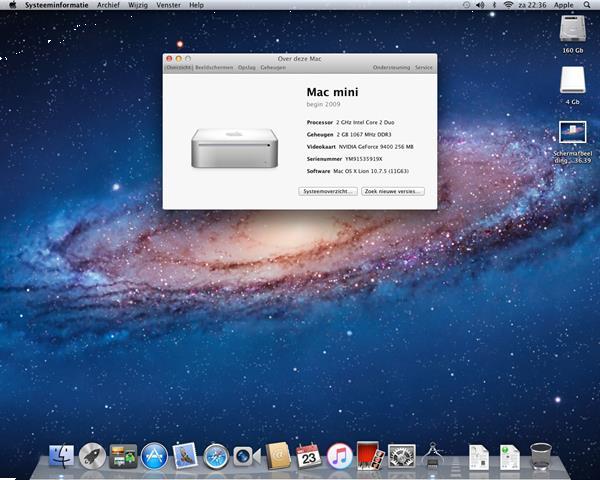This screenshot has height=480, width=600.
Task: Open the Ondersteuning section
Action: [x=391, y=67]
